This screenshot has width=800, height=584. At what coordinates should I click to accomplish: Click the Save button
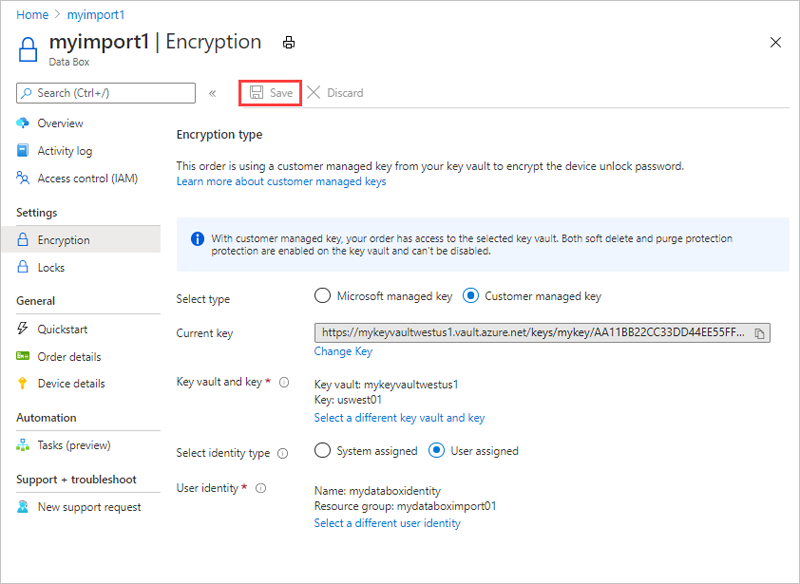click(x=270, y=93)
